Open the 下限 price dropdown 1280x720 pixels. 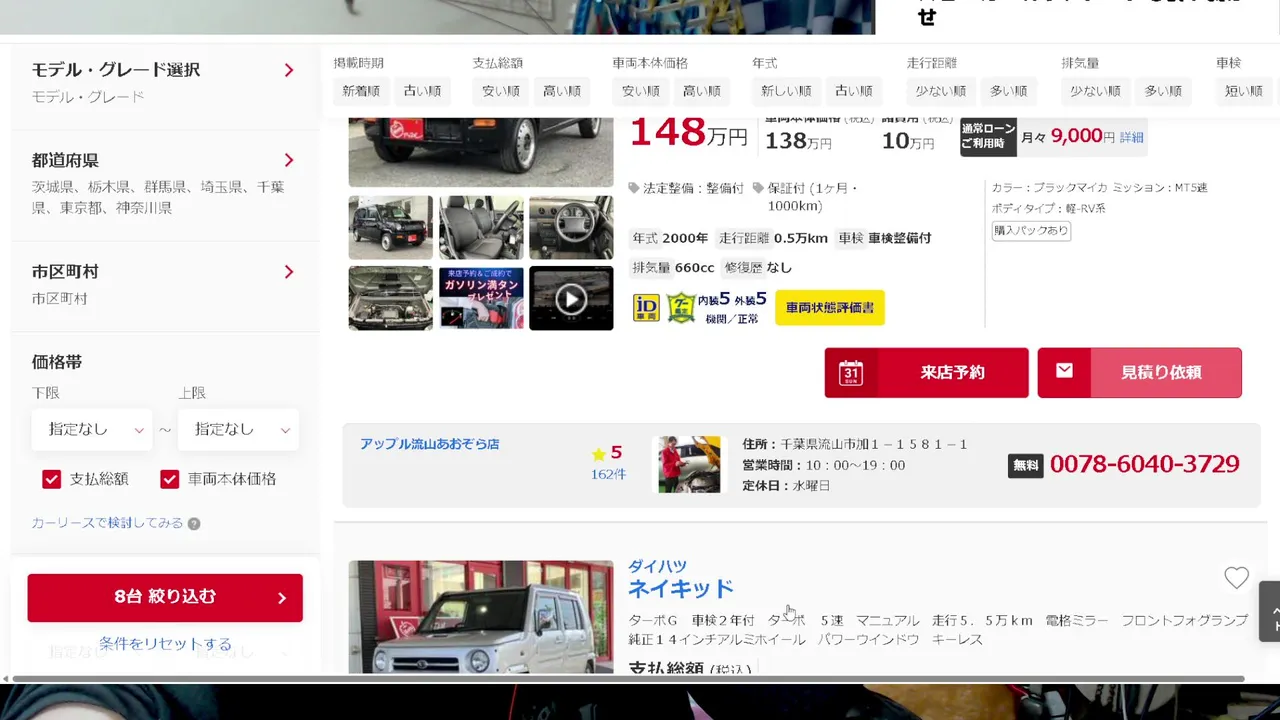92,429
